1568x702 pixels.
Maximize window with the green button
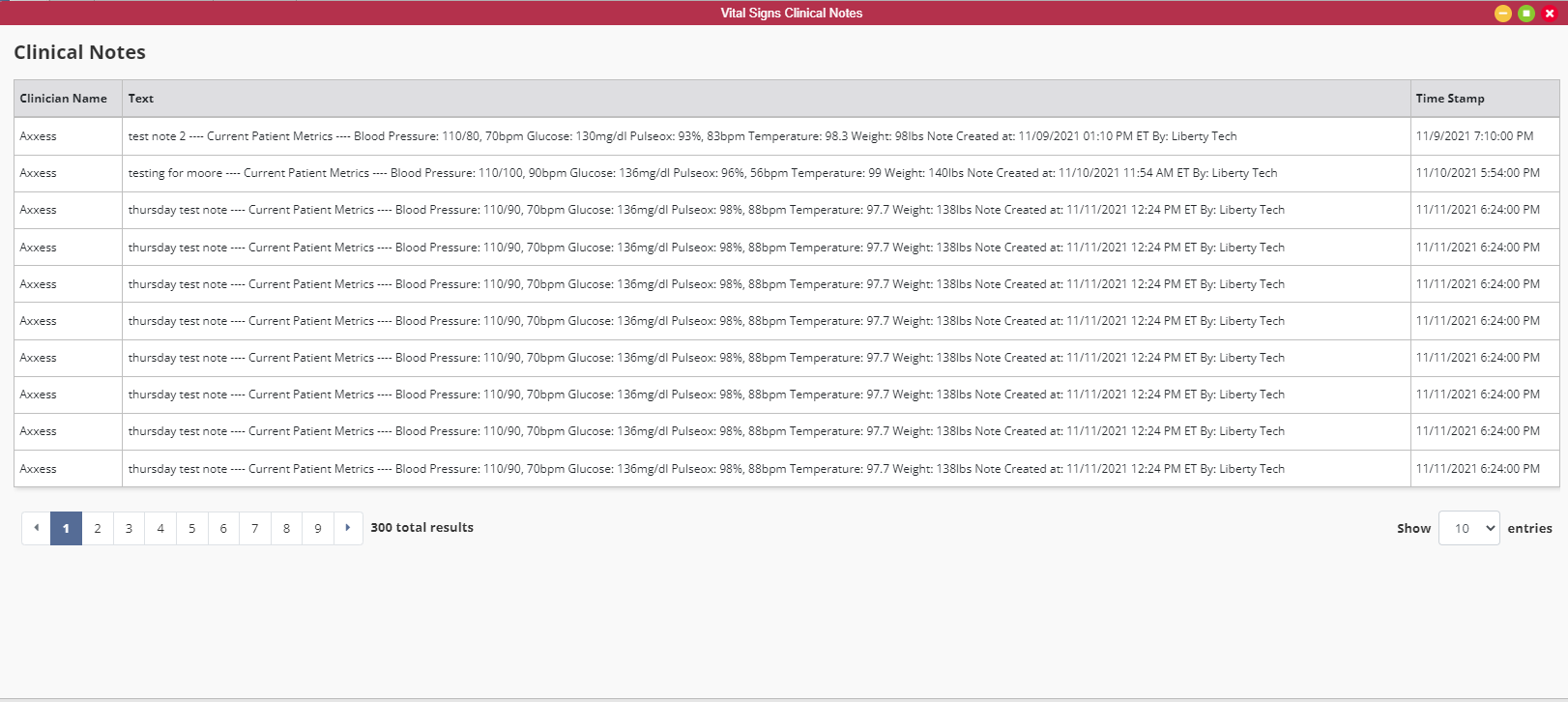[1526, 14]
